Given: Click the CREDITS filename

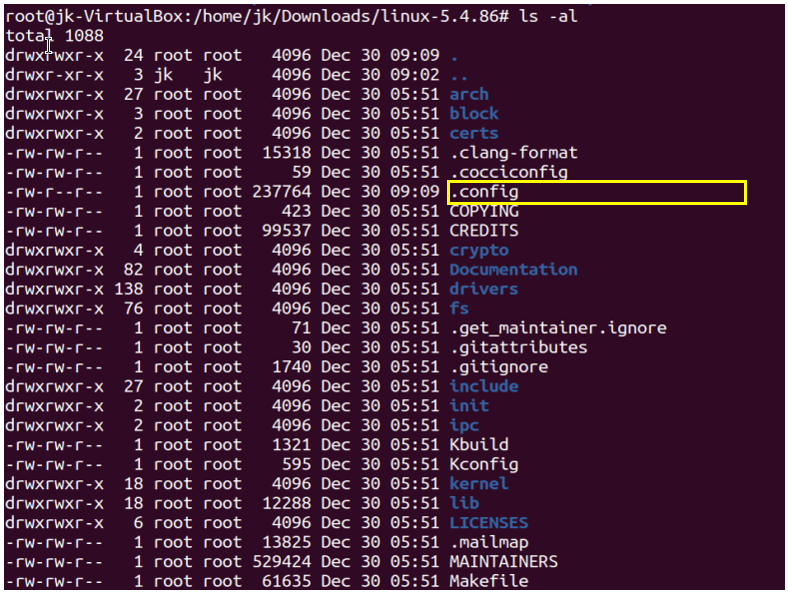Looking at the screenshot, I should click(484, 231).
